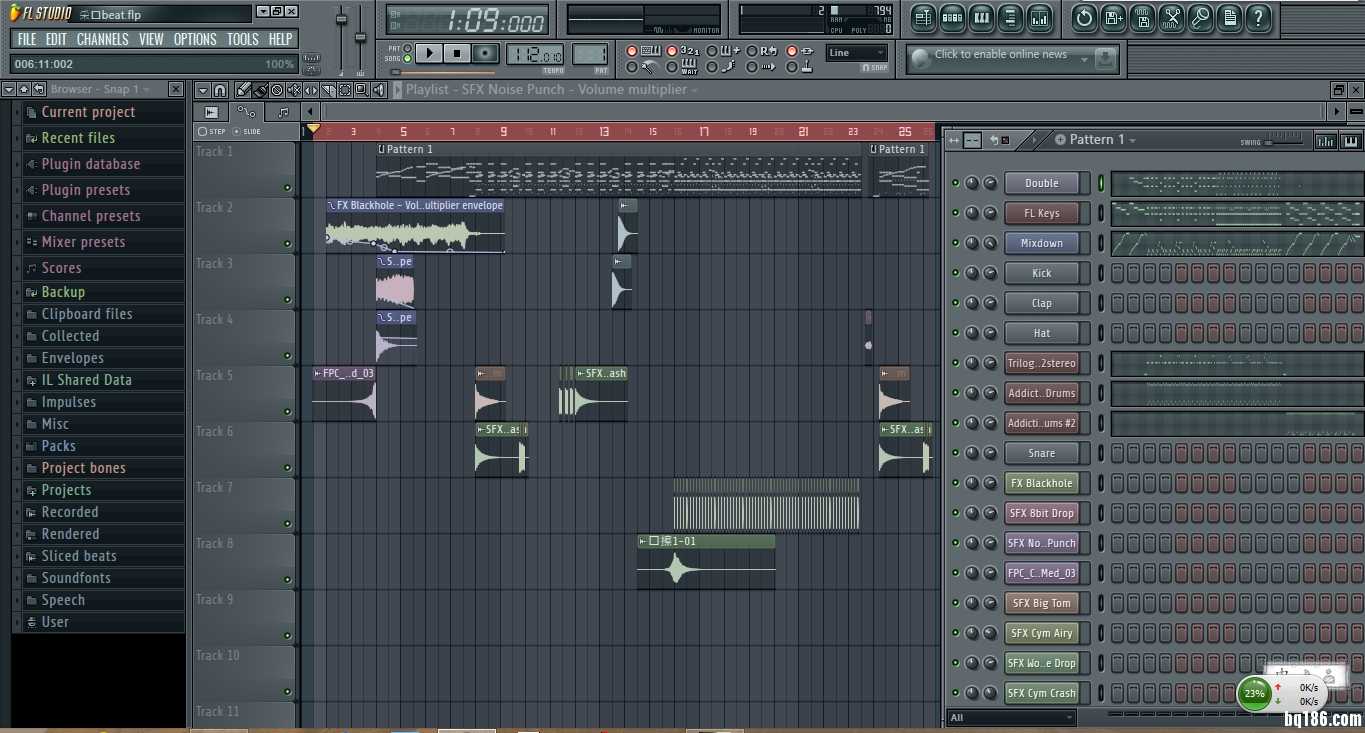Open the Pattern 1 selector dropdown

(x=1102, y=140)
